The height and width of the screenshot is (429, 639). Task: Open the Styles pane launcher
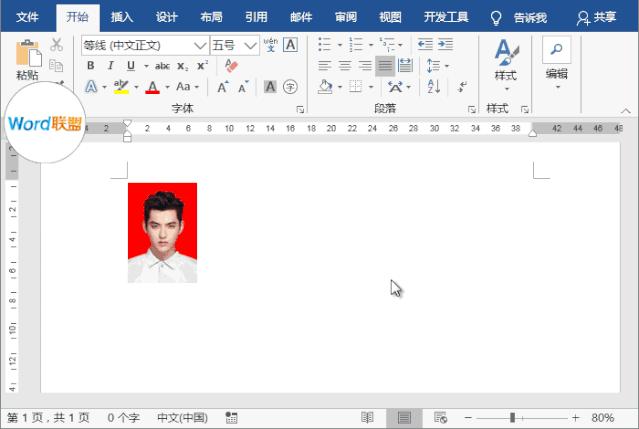tap(525, 109)
